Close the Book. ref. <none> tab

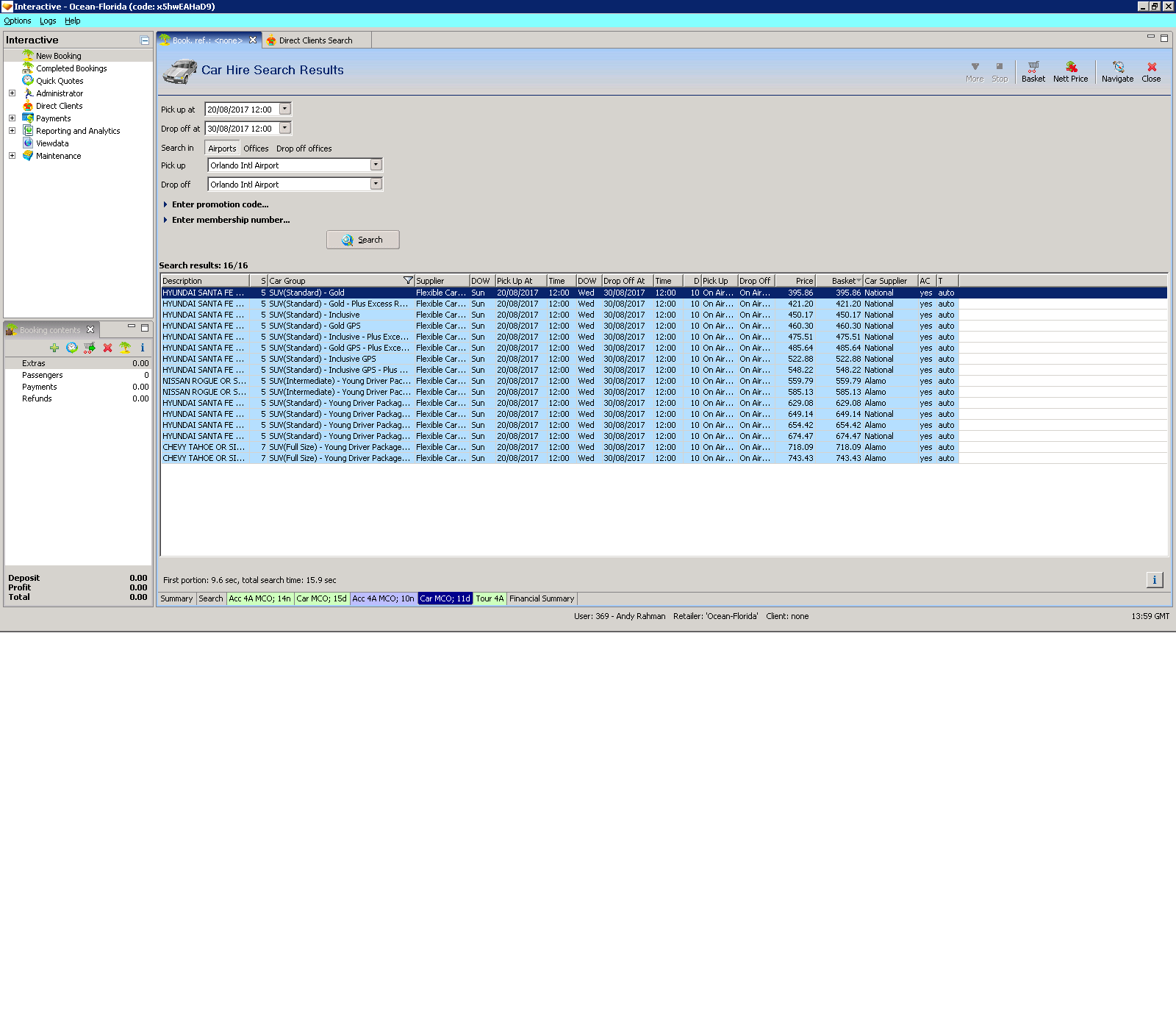click(253, 40)
